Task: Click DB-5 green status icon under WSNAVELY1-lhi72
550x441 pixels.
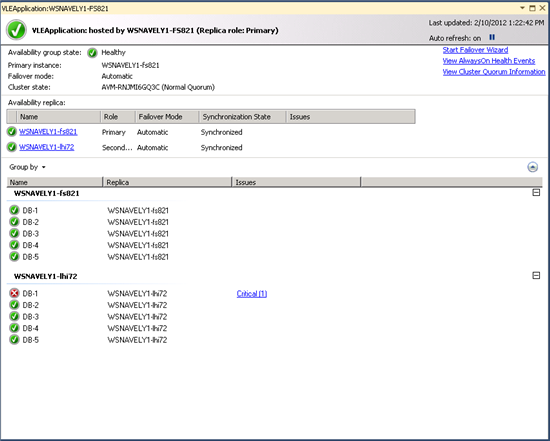Action: tap(14, 339)
